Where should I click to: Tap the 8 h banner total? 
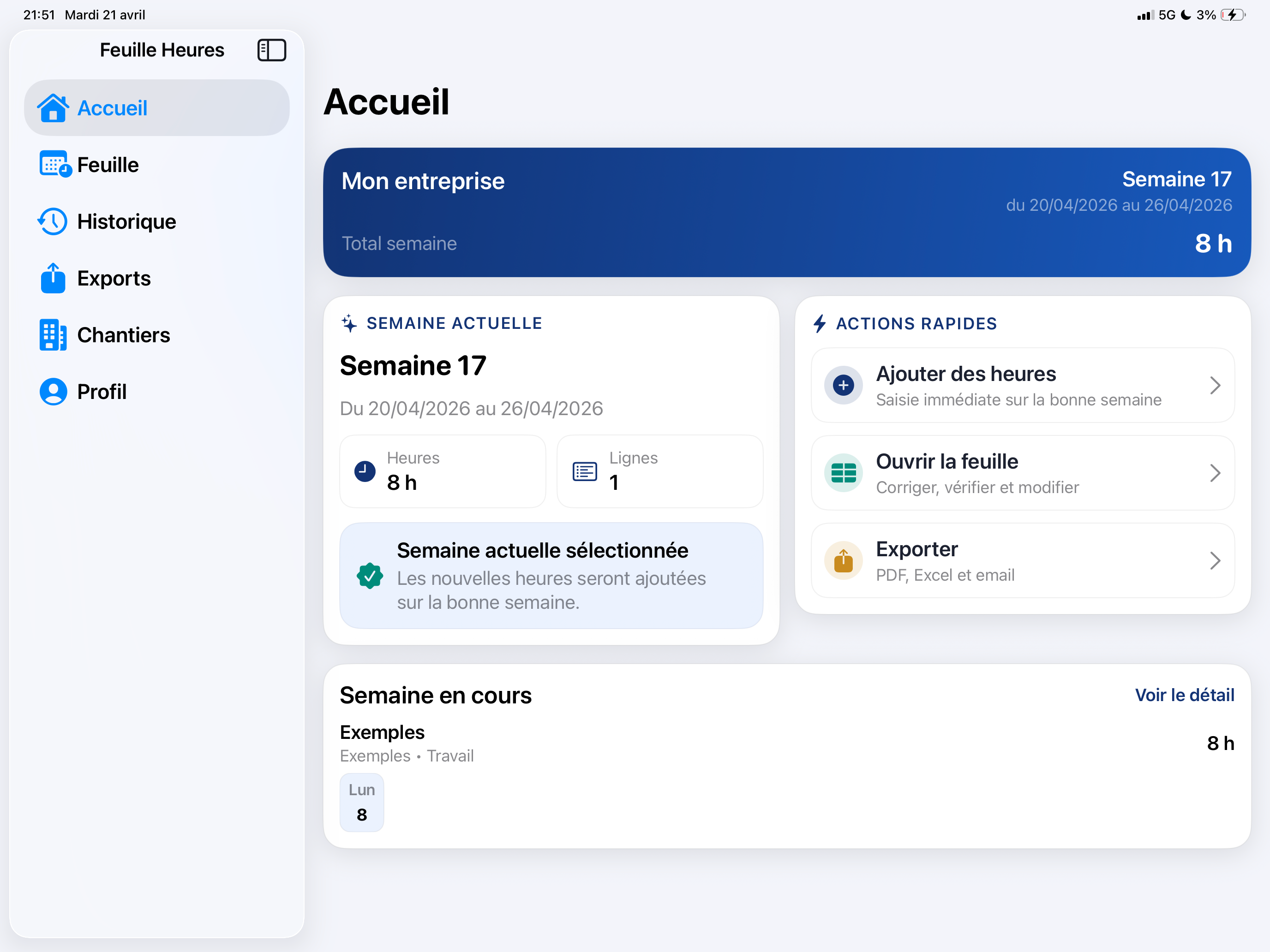point(1213,244)
